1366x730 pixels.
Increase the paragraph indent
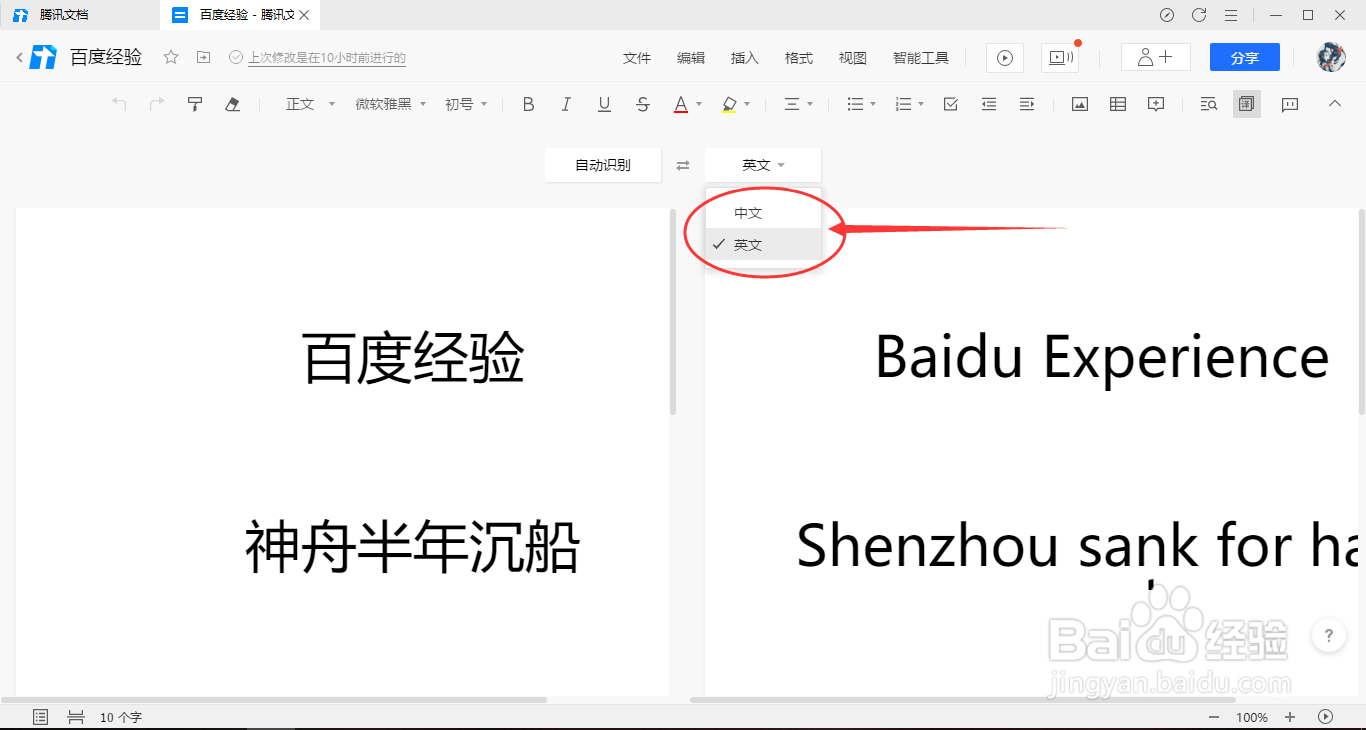(x=1027, y=104)
